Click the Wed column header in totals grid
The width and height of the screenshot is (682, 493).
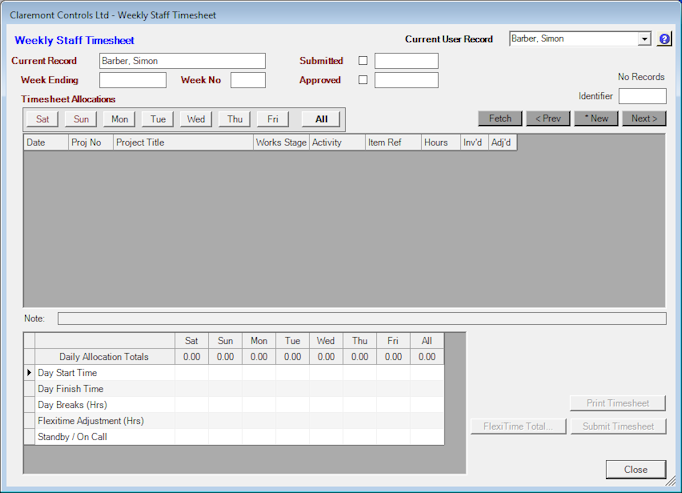coord(326,341)
